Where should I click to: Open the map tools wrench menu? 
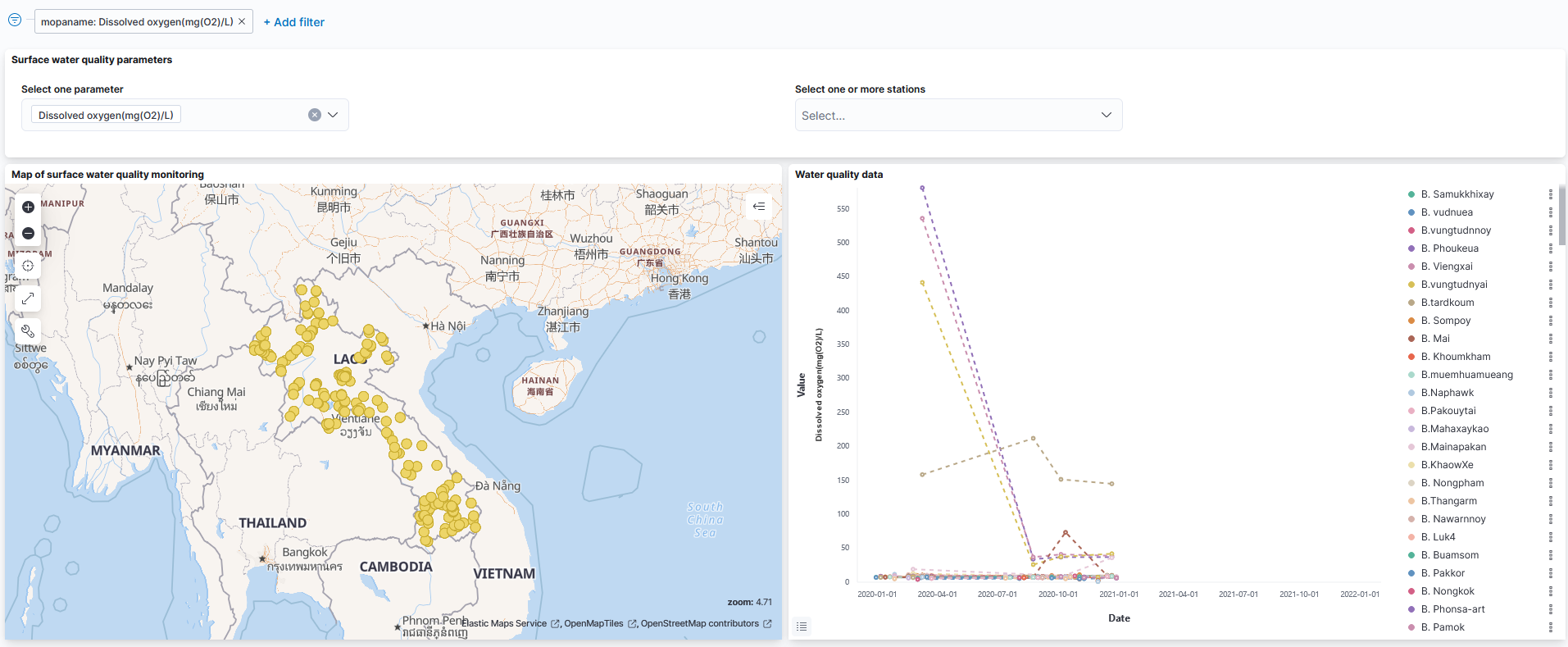pyautogui.click(x=28, y=331)
